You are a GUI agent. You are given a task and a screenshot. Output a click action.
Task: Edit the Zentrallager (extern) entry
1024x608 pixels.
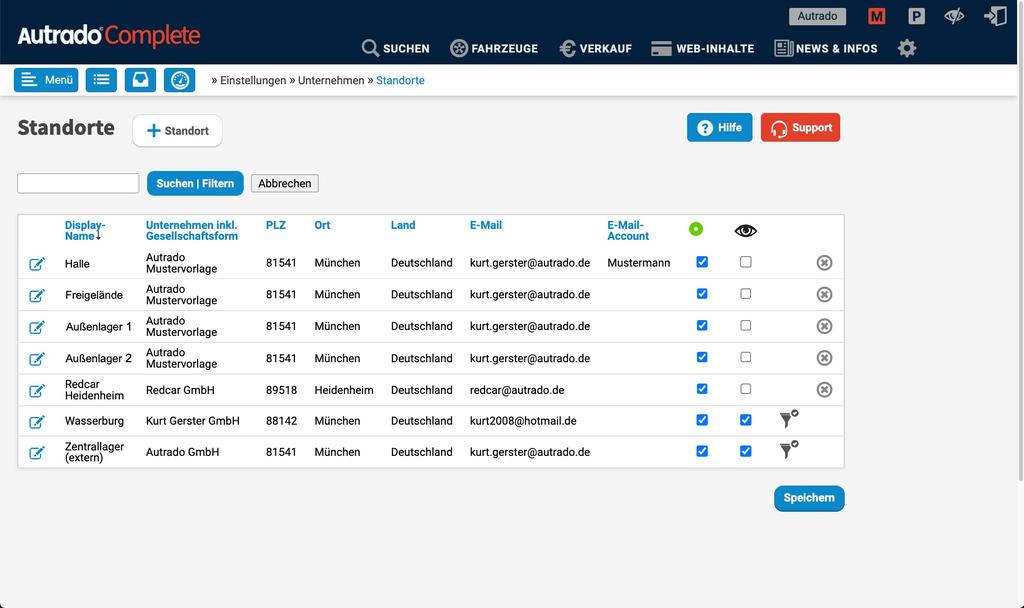click(37, 453)
